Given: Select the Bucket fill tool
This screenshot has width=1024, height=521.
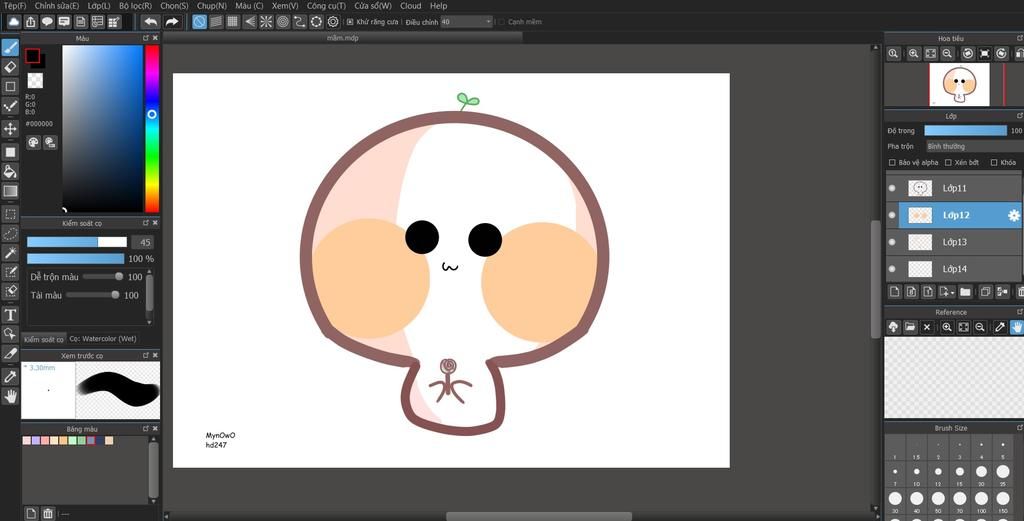Looking at the screenshot, I should 10,172.
